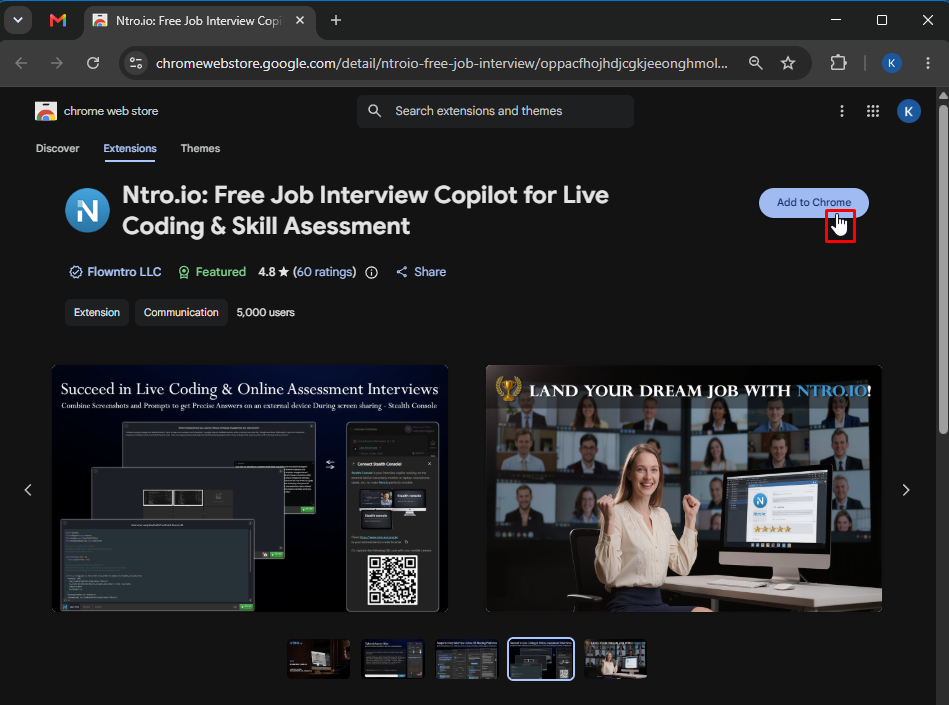949x705 pixels.
Task: Open the web store more options menu
Action: pyautogui.click(x=841, y=111)
